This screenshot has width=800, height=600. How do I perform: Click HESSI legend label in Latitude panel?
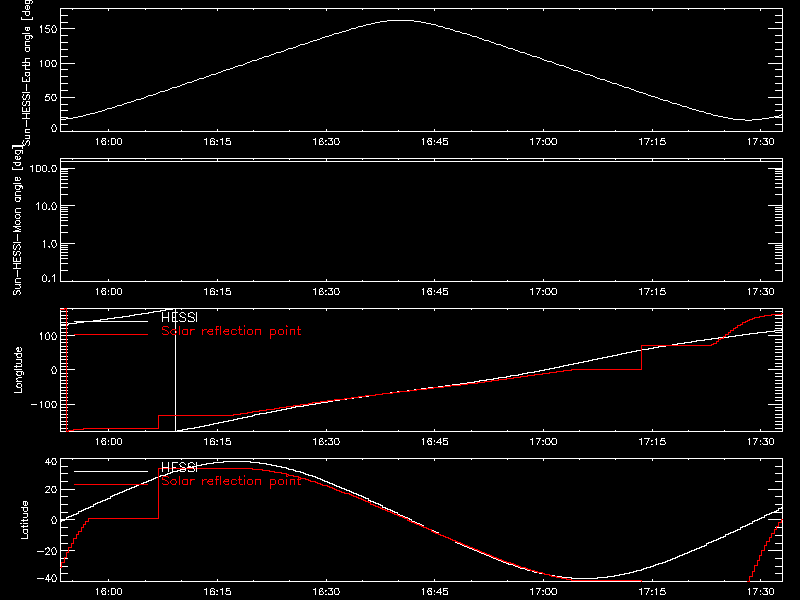pyautogui.click(x=179, y=467)
